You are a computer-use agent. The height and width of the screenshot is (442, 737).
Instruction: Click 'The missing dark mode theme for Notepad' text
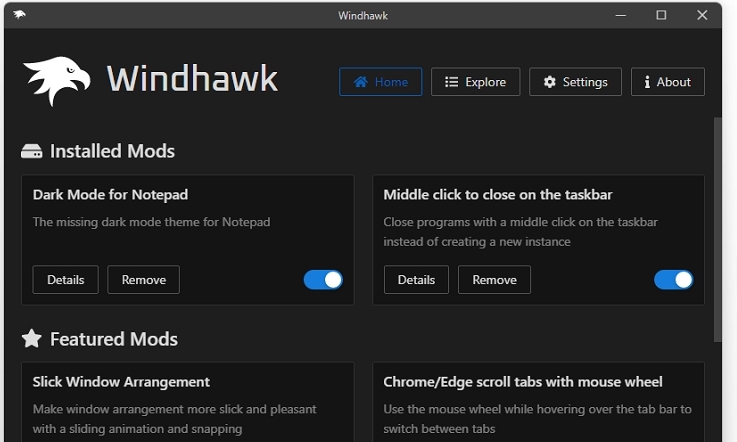click(x=151, y=222)
